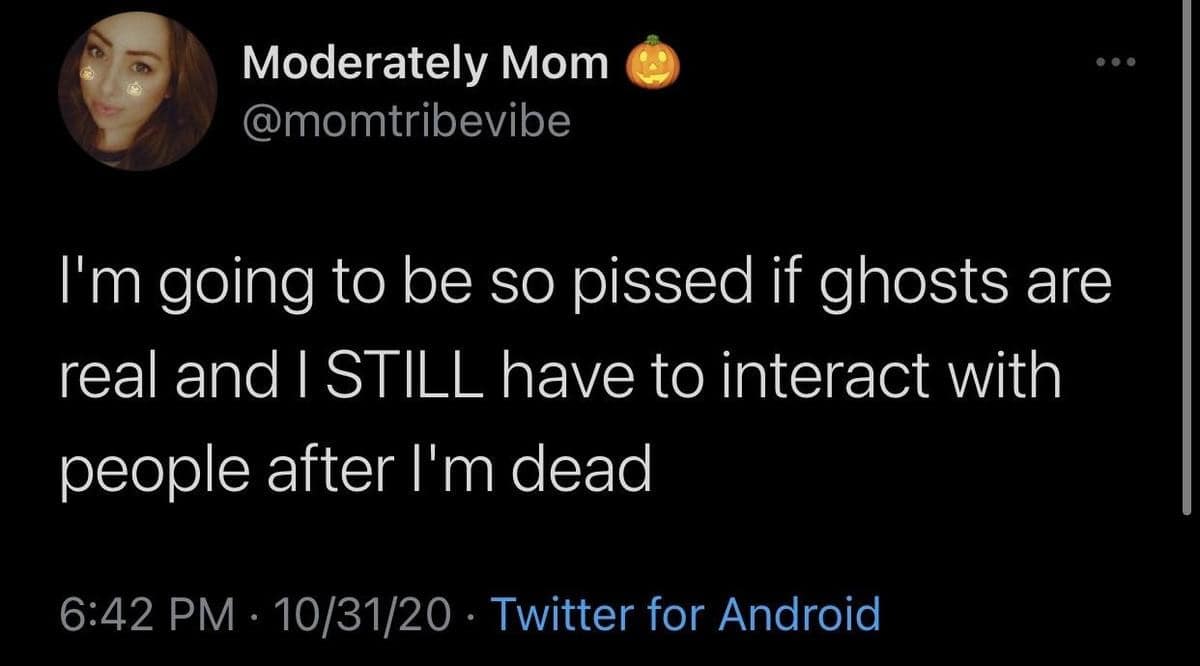Open the three-dot more options menu
The height and width of the screenshot is (666, 1200).
pos(1117,61)
